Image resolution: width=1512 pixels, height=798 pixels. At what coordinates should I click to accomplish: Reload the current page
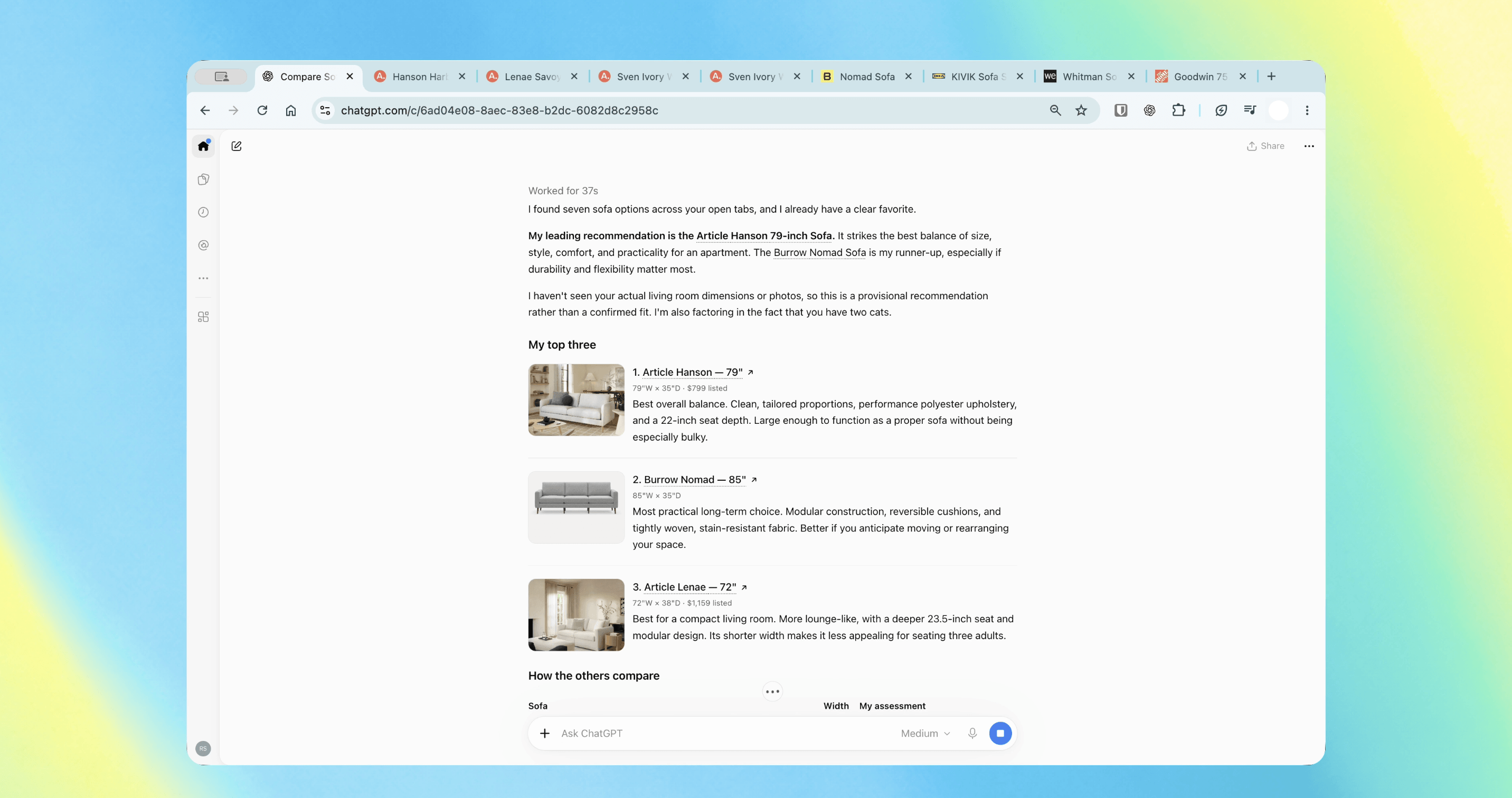[262, 110]
